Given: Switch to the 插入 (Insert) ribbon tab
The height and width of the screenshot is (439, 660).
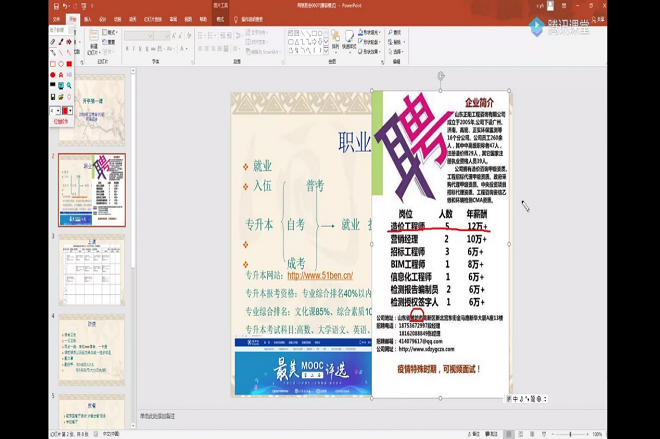Looking at the screenshot, I should 88,19.
